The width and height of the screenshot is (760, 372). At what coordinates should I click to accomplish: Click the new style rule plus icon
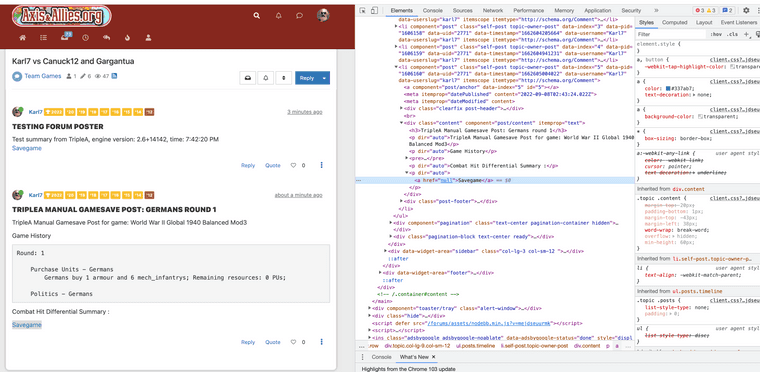pos(746,34)
